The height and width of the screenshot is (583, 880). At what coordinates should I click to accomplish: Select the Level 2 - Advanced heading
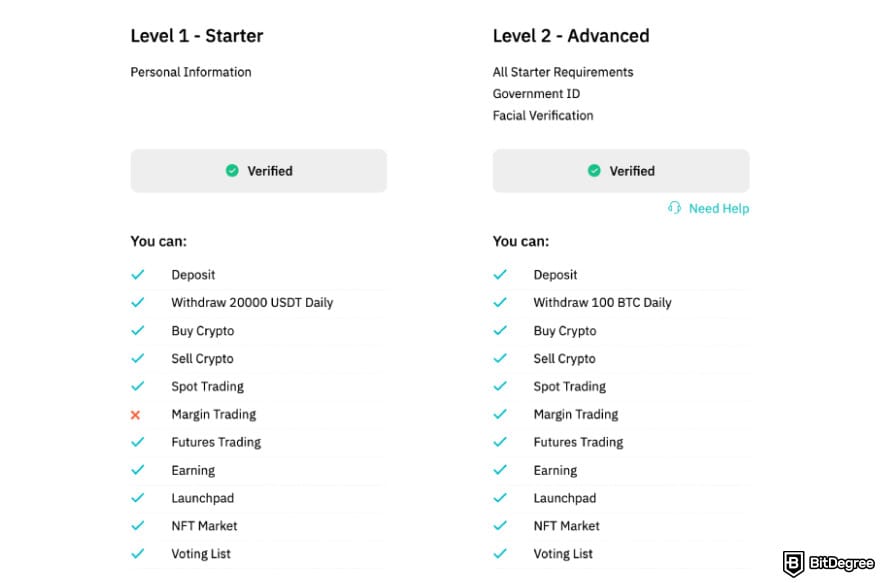coord(571,36)
